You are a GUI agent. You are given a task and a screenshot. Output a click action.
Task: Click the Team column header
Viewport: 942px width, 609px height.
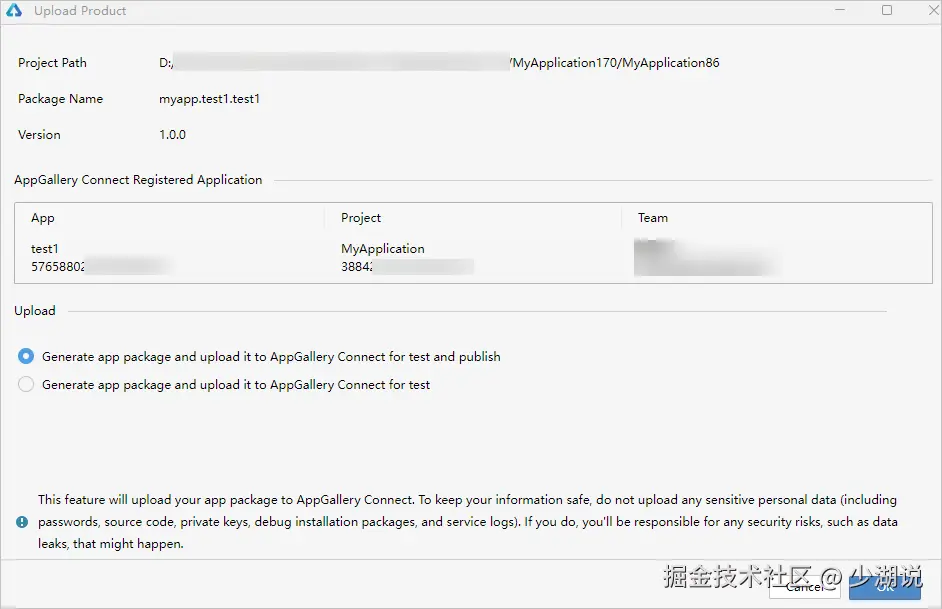click(x=652, y=218)
